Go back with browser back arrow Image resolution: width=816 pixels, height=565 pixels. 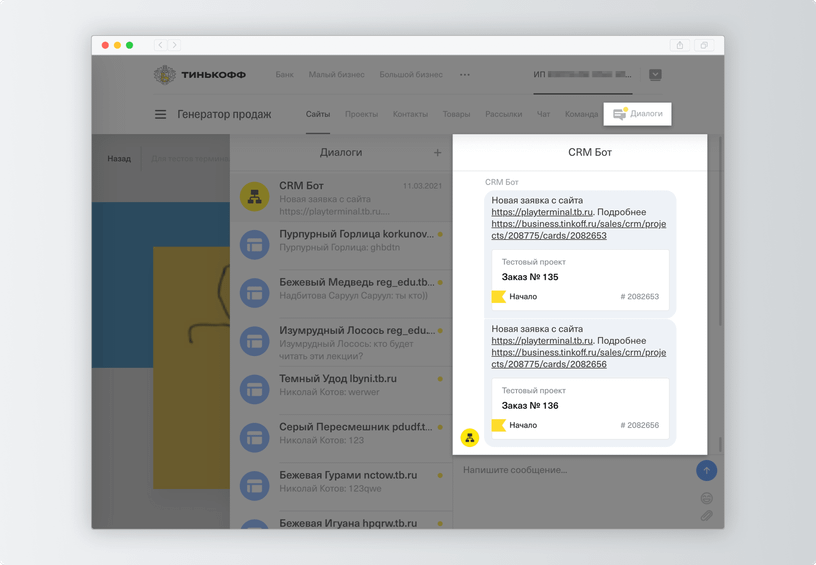160,45
